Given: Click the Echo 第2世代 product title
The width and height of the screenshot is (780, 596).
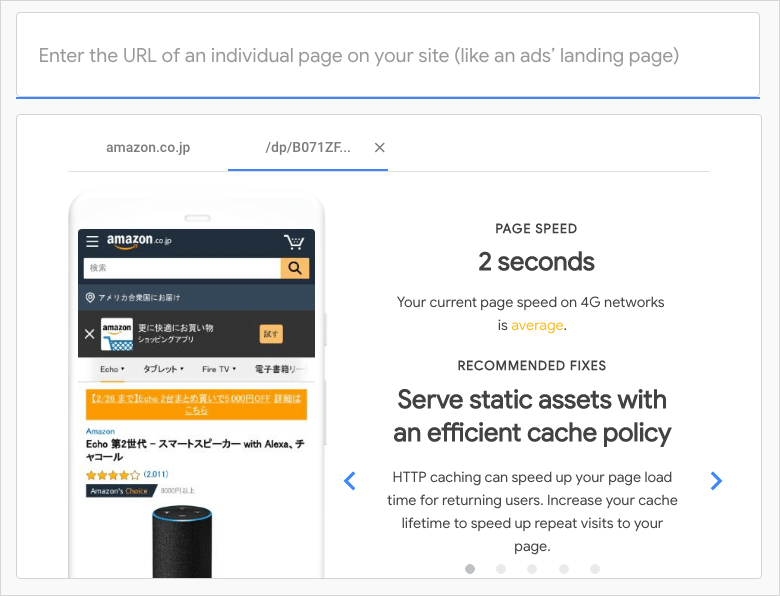Looking at the screenshot, I should point(195,450).
